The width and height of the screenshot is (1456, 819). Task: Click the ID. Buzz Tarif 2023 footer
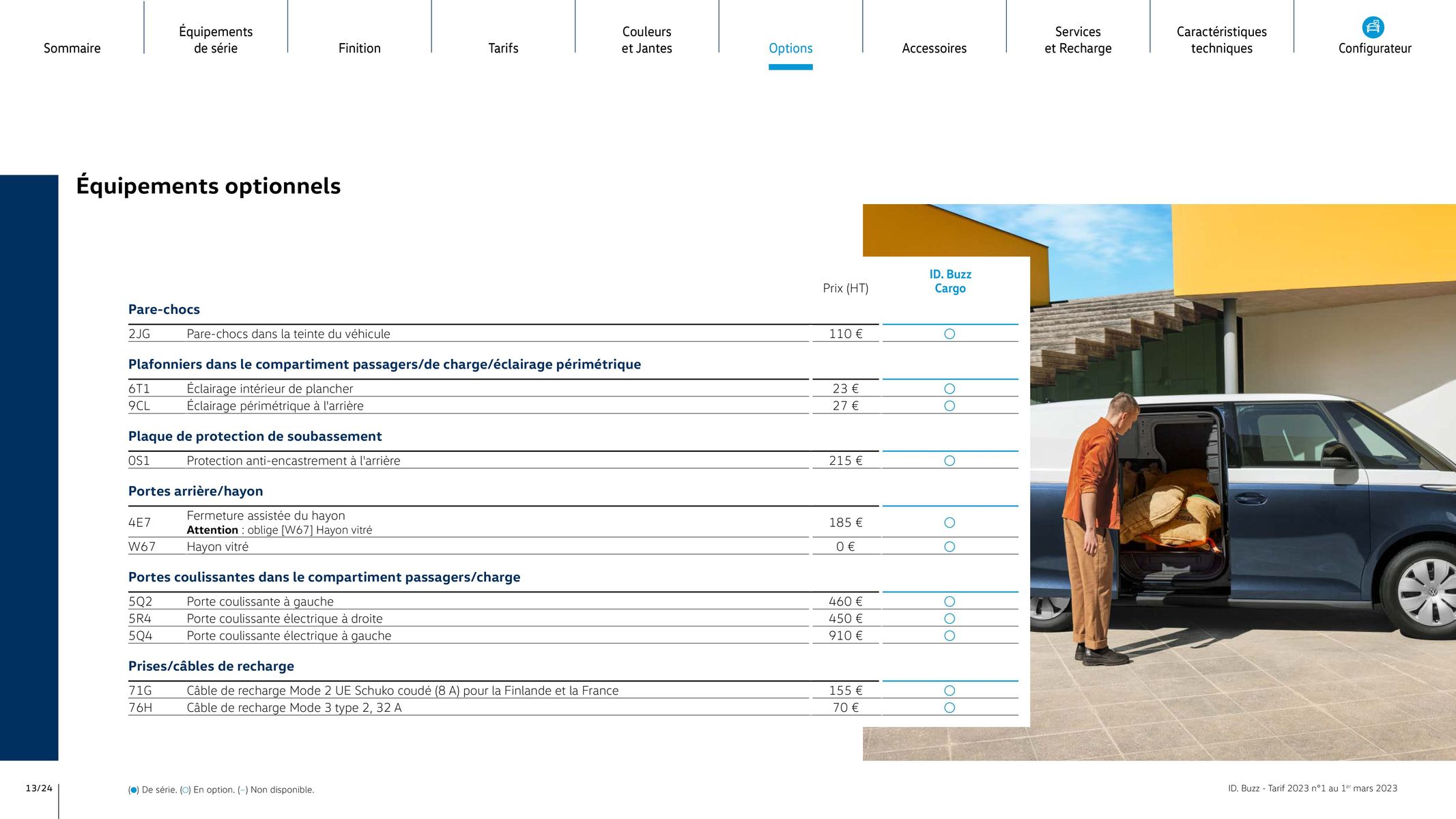(1313, 788)
